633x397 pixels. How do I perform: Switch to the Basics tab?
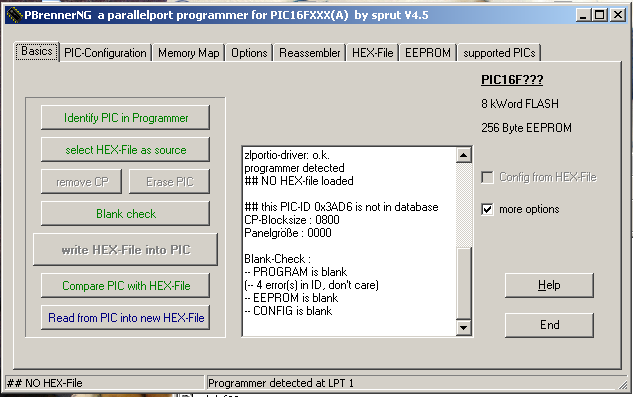[x=37, y=52]
